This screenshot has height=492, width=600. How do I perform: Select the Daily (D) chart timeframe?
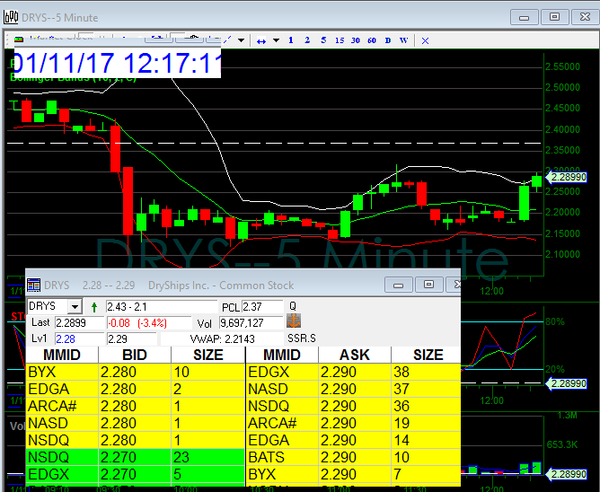[x=388, y=40]
